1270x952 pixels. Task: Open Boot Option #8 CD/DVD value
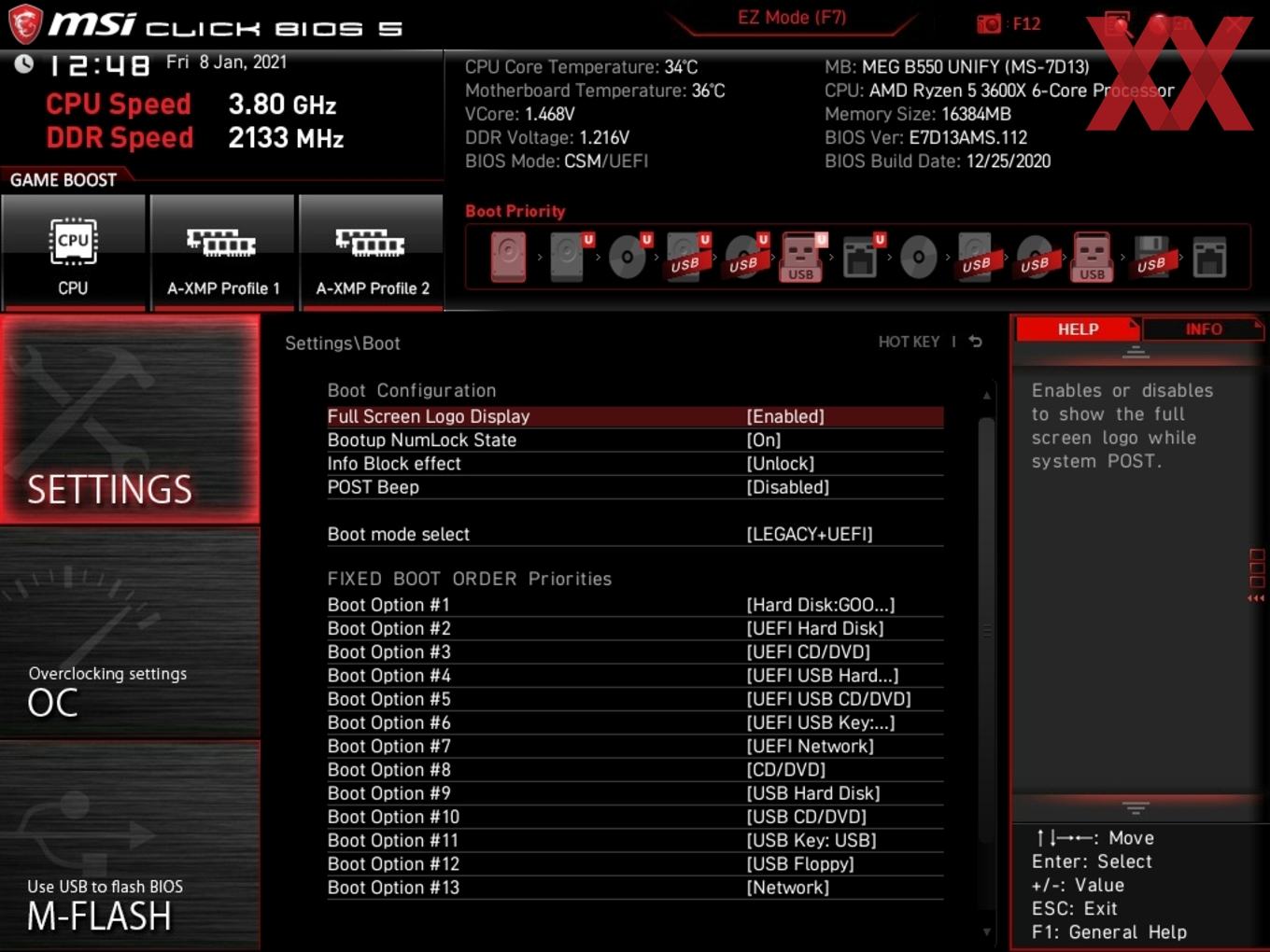pos(786,770)
